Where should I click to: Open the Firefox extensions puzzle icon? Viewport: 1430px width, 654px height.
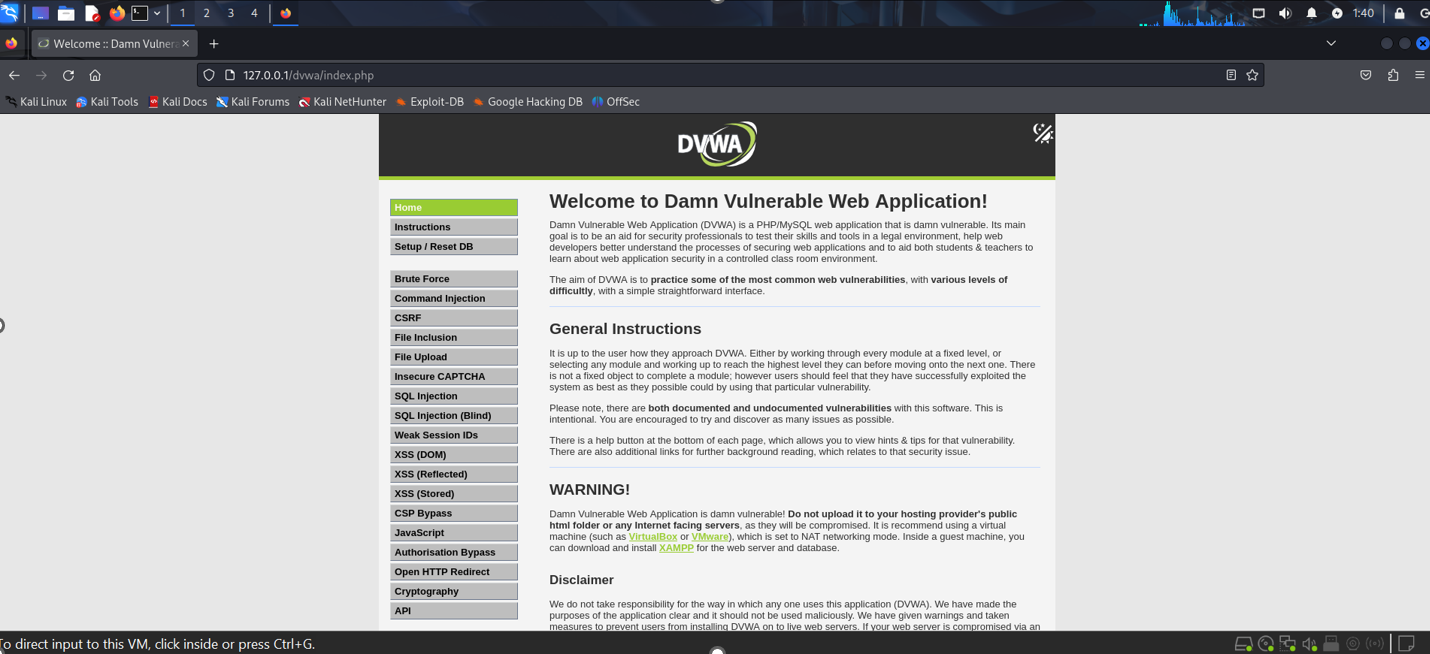(1393, 75)
